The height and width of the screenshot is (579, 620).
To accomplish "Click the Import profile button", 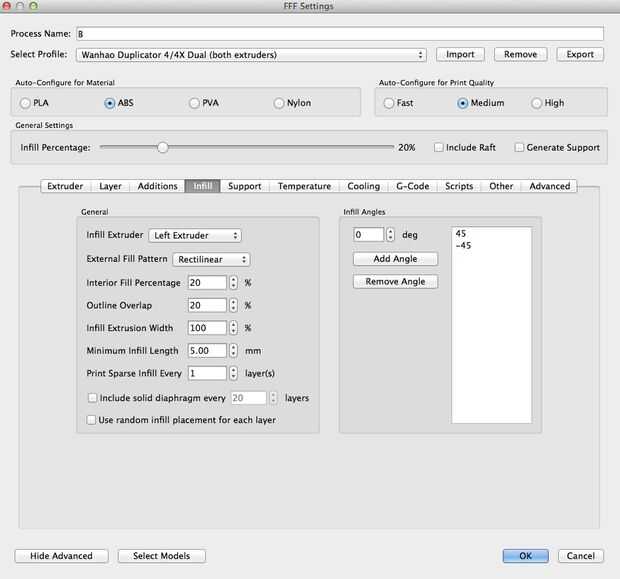I will 460,54.
